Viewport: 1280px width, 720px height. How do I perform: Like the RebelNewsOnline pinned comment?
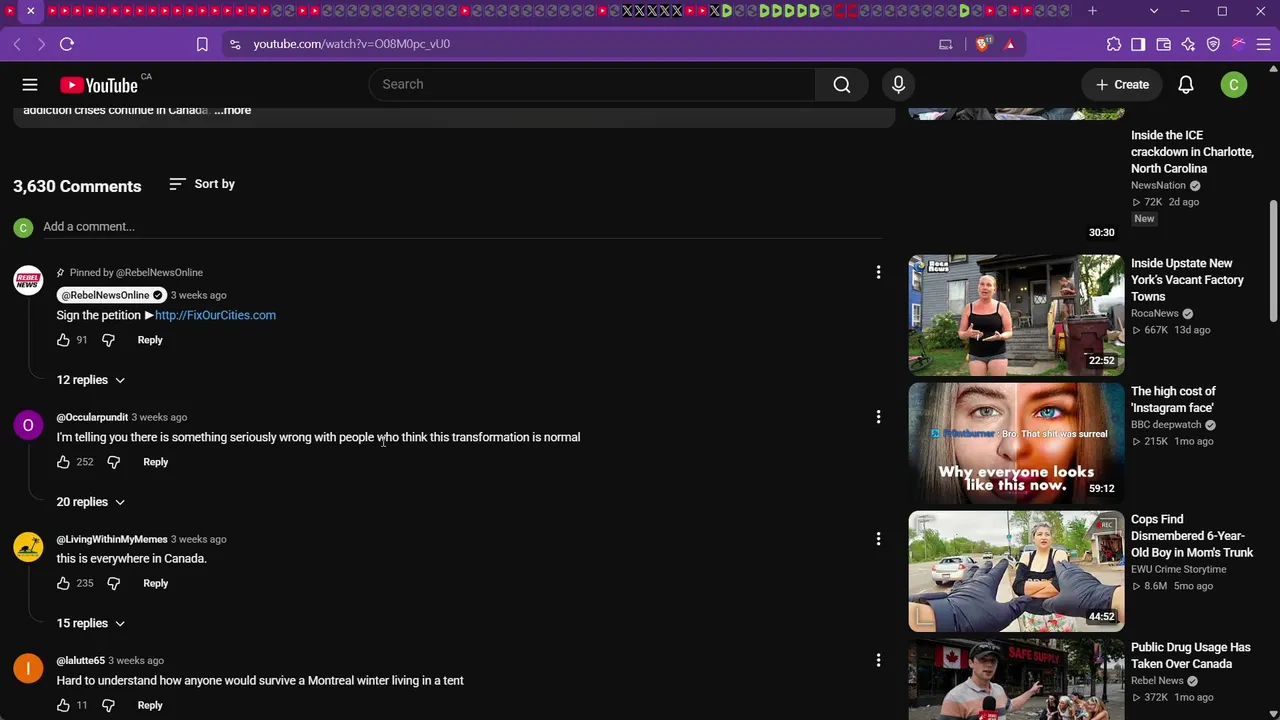pos(63,340)
